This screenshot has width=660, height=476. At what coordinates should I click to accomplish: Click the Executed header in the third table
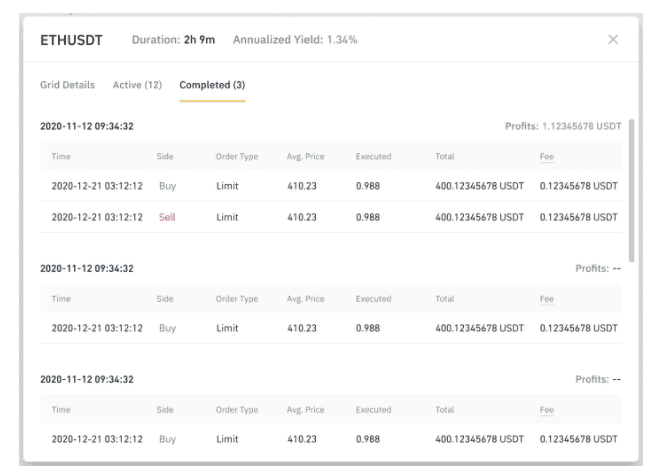(373, 410)
